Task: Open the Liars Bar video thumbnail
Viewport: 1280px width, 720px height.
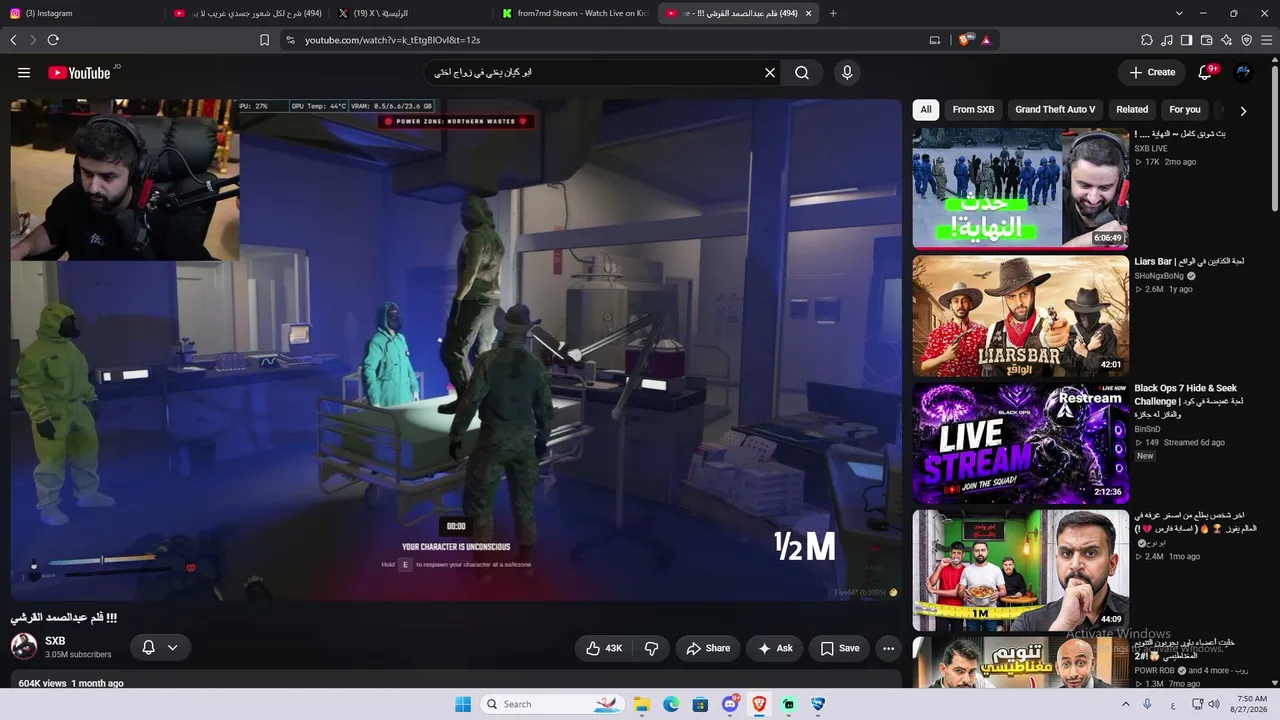Action: pyautogui.click(x=1020, y=316)
